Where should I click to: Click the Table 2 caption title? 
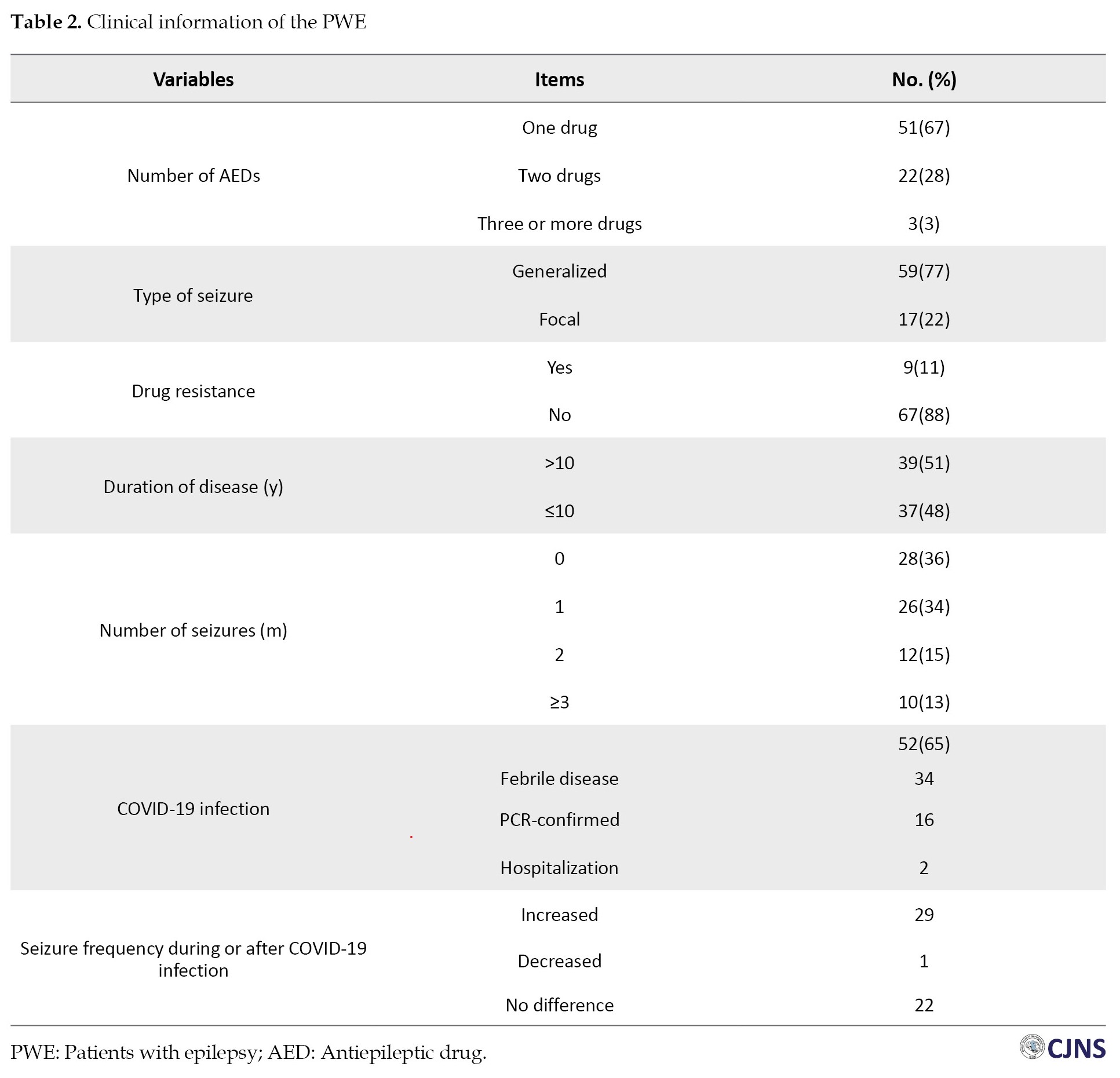pyautogui.click(x=188, y=22)
